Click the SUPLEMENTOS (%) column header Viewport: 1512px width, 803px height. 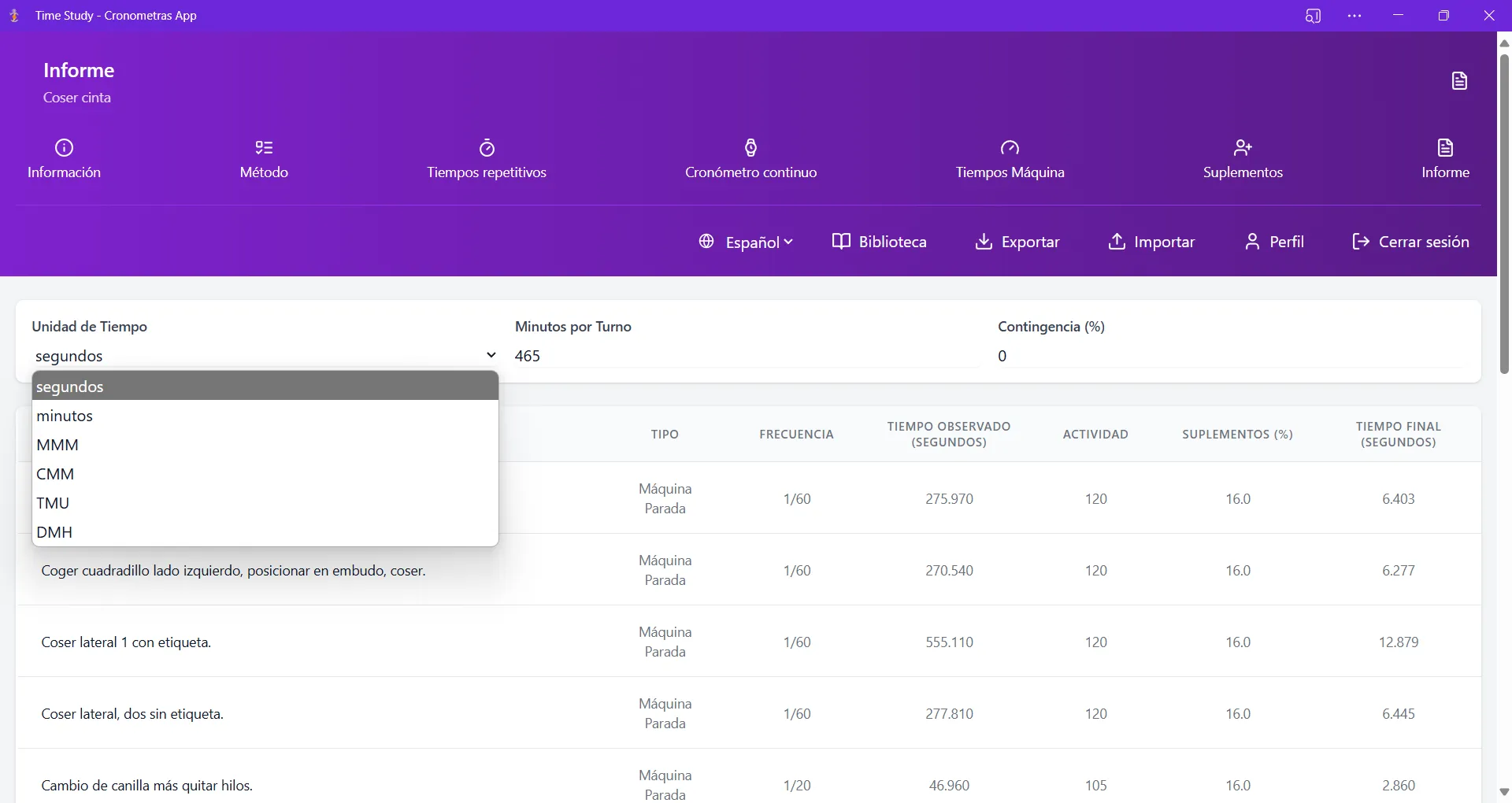(x=1237, y=435)
